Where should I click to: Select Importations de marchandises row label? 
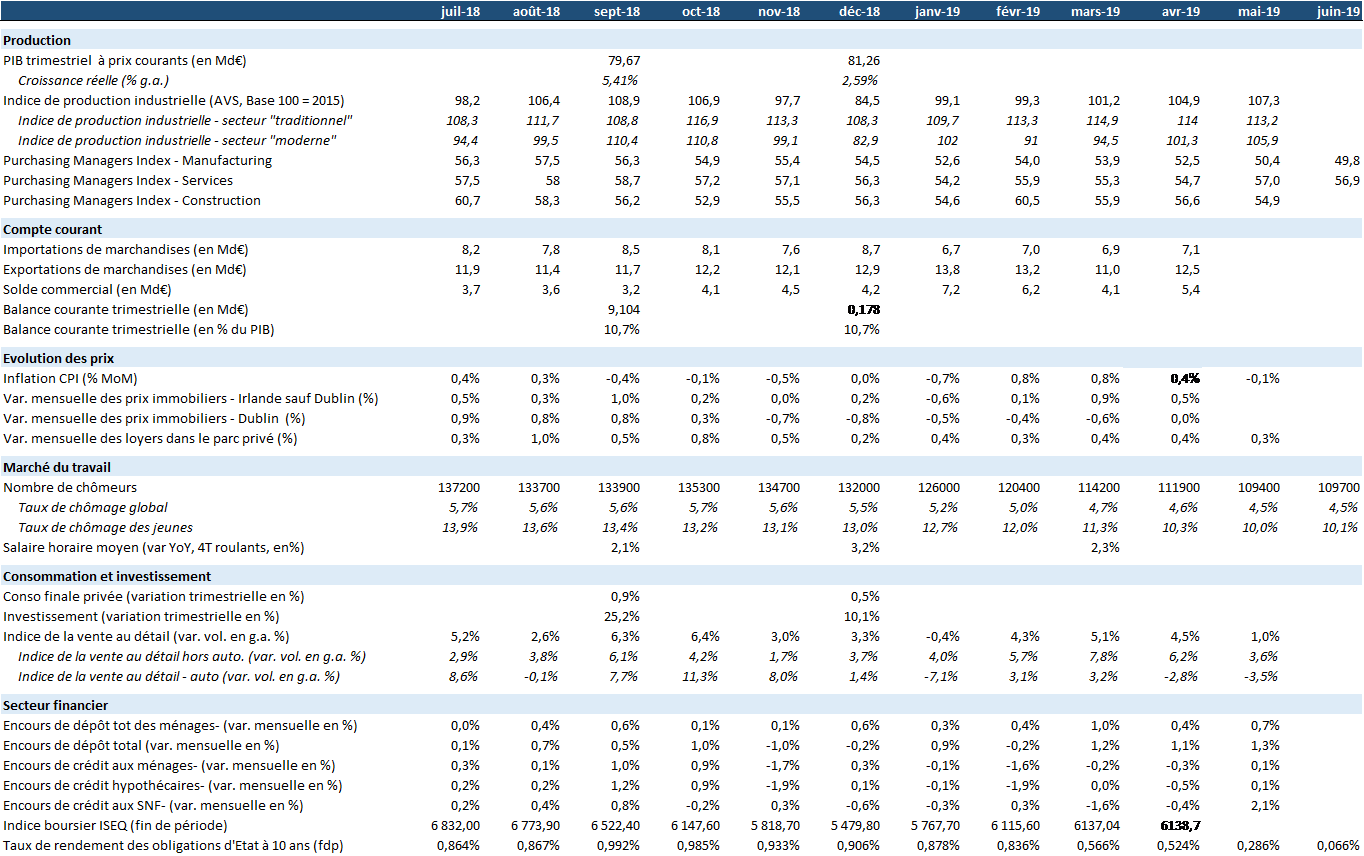(x=125, y=249)
